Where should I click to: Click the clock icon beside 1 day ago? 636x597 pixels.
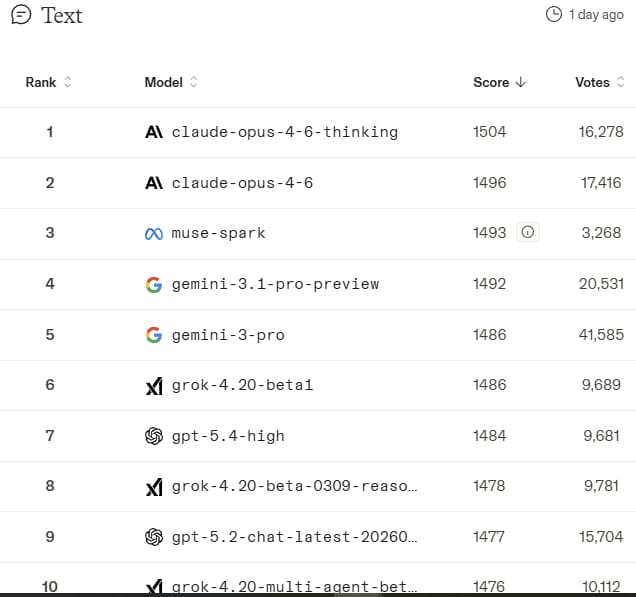click(x=553, y=14)
